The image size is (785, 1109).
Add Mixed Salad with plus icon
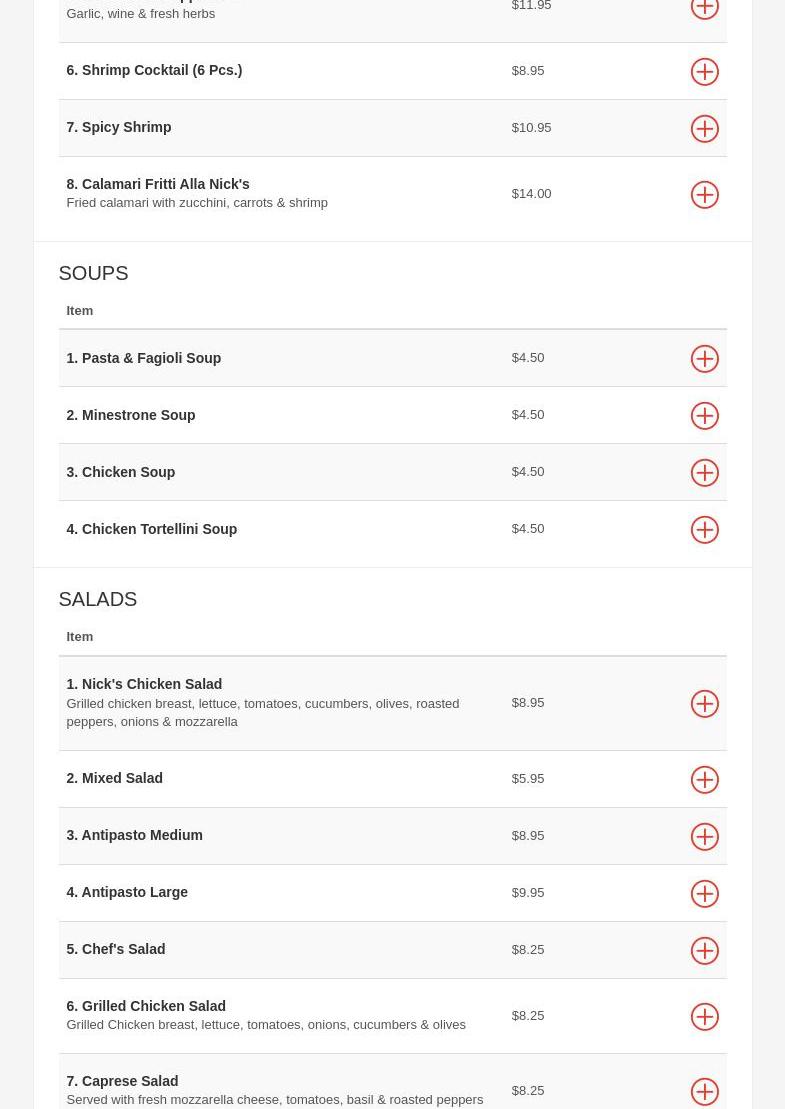(704, 780)
